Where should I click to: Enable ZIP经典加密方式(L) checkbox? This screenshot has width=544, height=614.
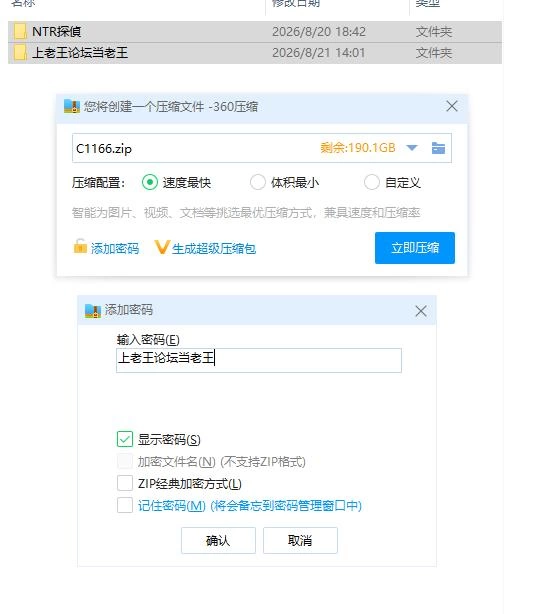tap(125, 483)
